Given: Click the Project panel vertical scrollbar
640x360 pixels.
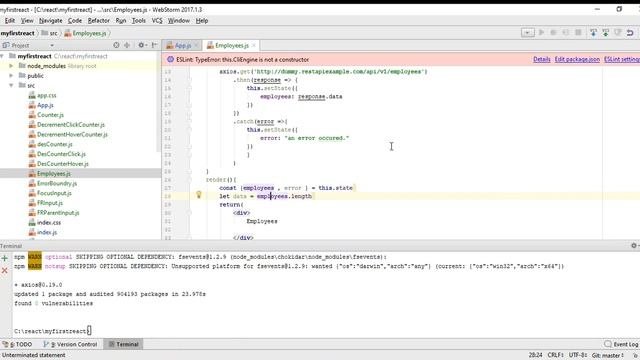Looking at the screenshot, I should pos(159,102).
